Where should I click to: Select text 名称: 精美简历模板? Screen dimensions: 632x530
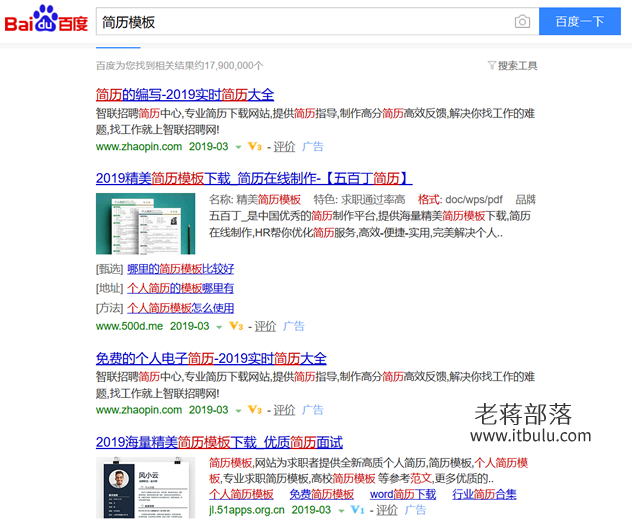[x=255, y=200]
